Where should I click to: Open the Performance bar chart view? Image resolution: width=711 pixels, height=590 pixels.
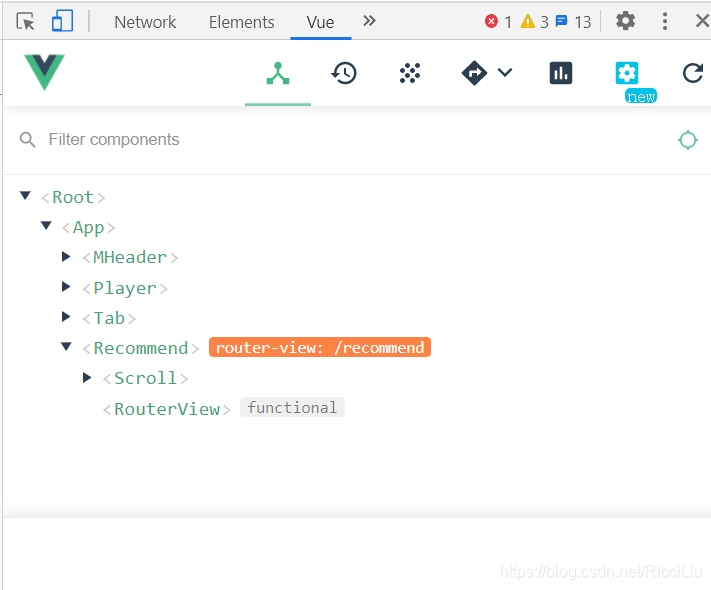tap(561, 73)
